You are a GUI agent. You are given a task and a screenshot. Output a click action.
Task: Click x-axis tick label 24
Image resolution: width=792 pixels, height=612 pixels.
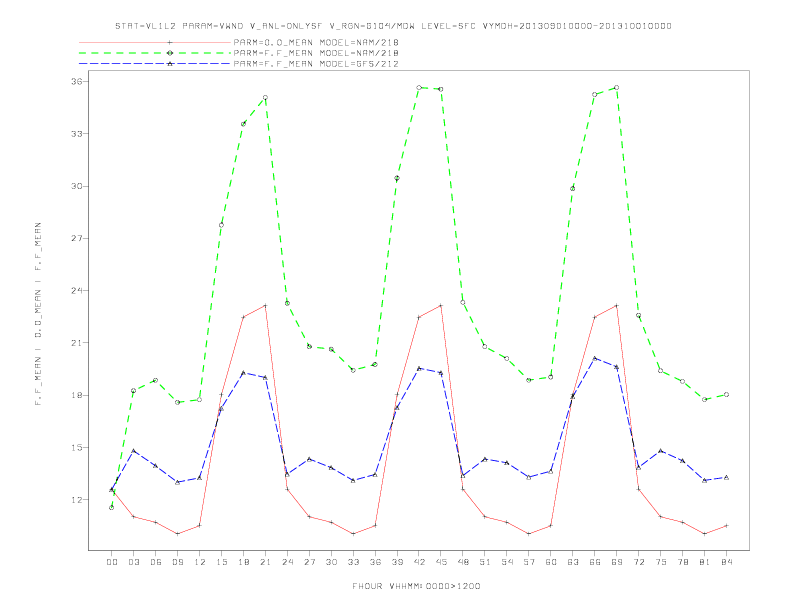287,562
